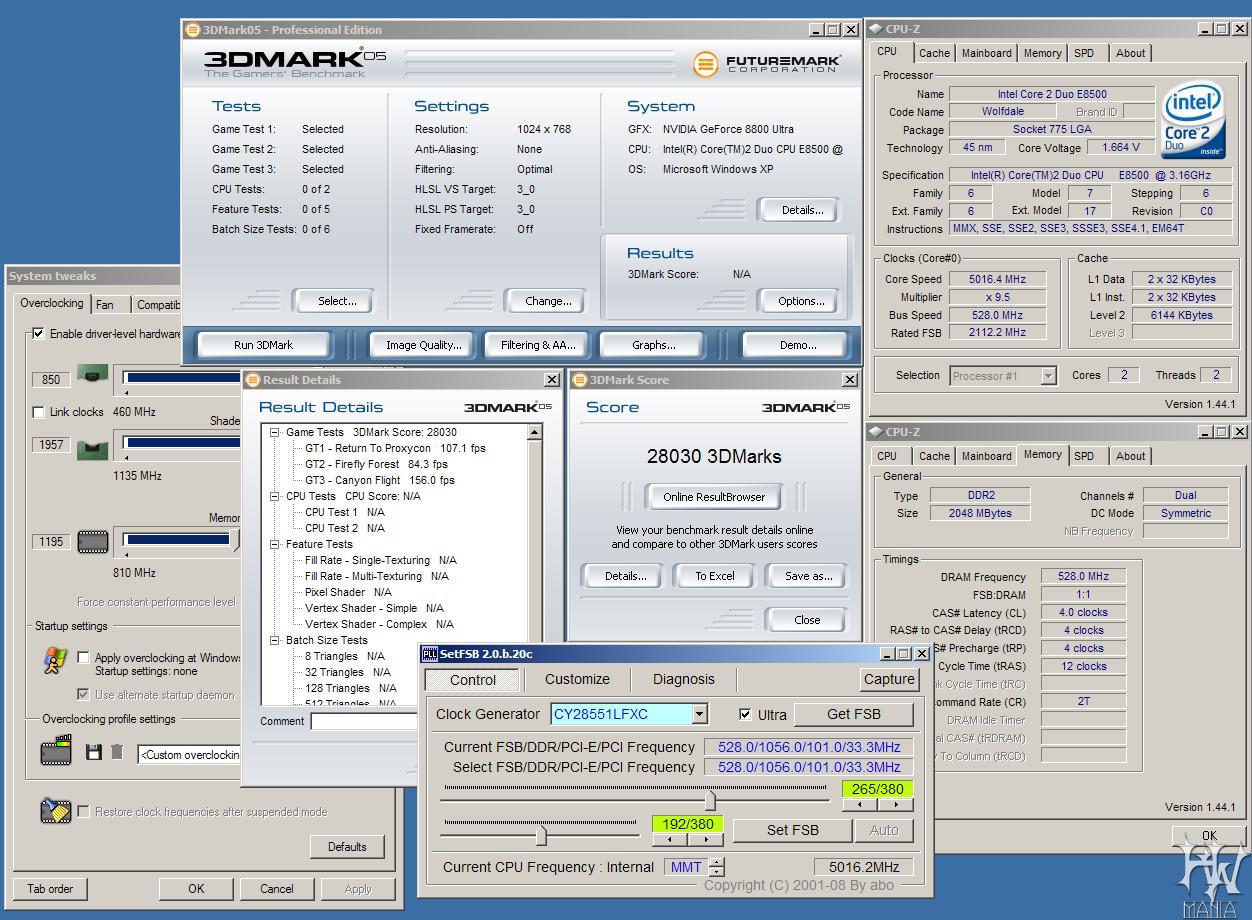Click the Futuremark Corporation logo

(767, 65)
